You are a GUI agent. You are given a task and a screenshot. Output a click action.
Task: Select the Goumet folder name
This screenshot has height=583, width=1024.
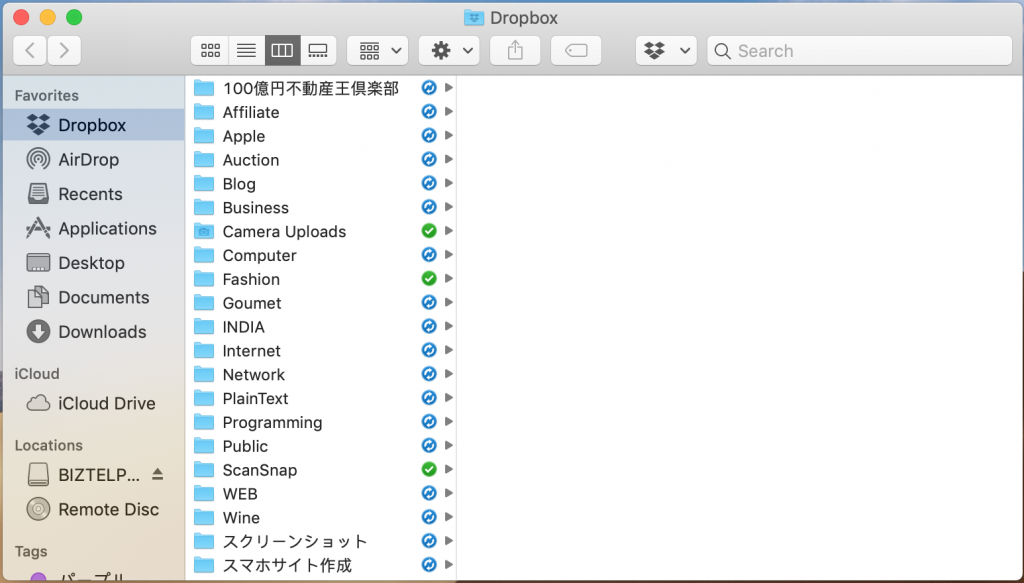252,303
